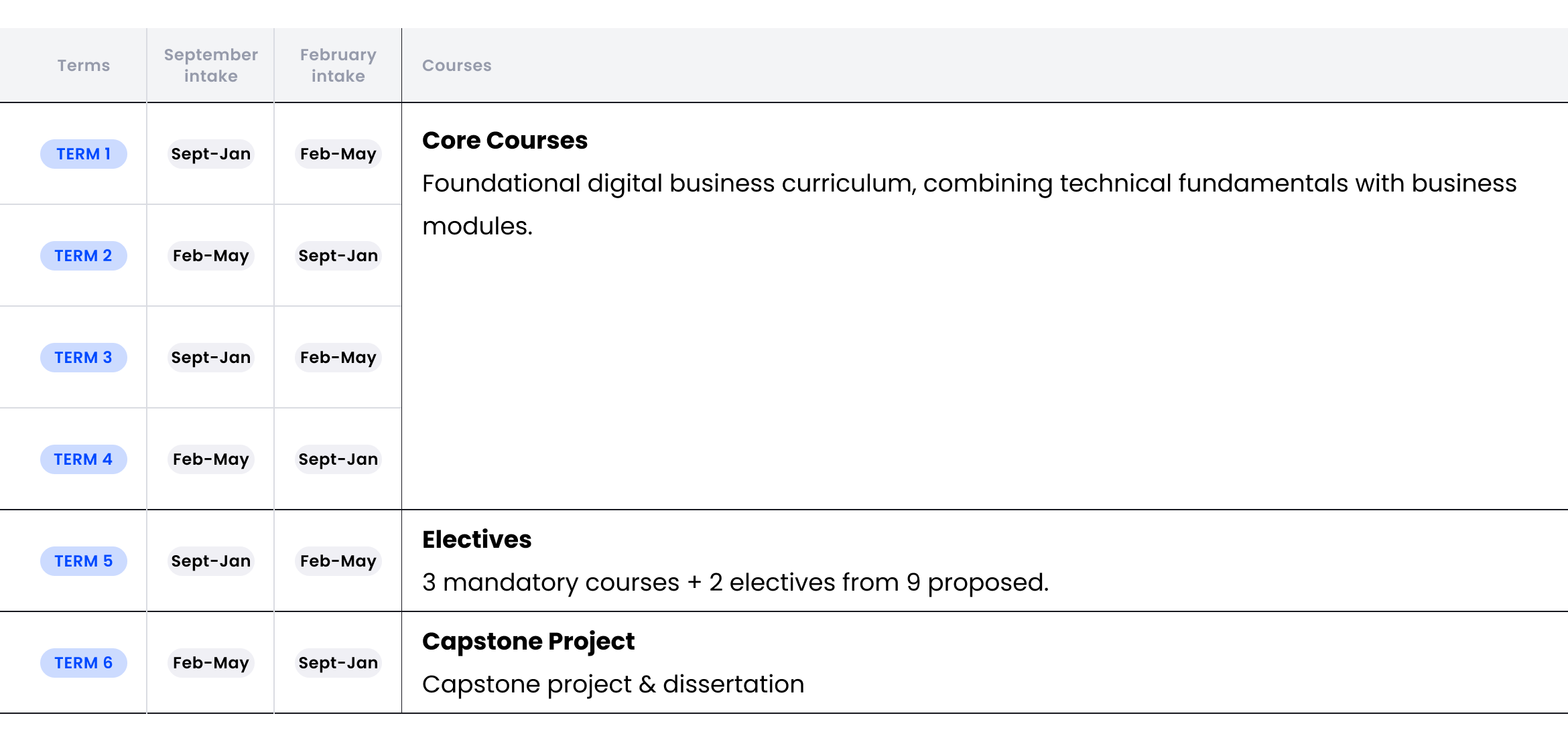The width and height of the screenshot is (1568, 742).
Task: Click the Core Courses heading
Action: tap(505, 141)
